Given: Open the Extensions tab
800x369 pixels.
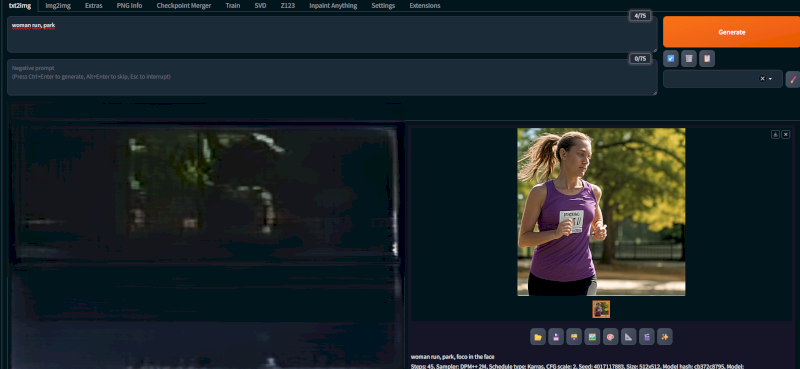Looking at the screenshot, I should 424,6.
